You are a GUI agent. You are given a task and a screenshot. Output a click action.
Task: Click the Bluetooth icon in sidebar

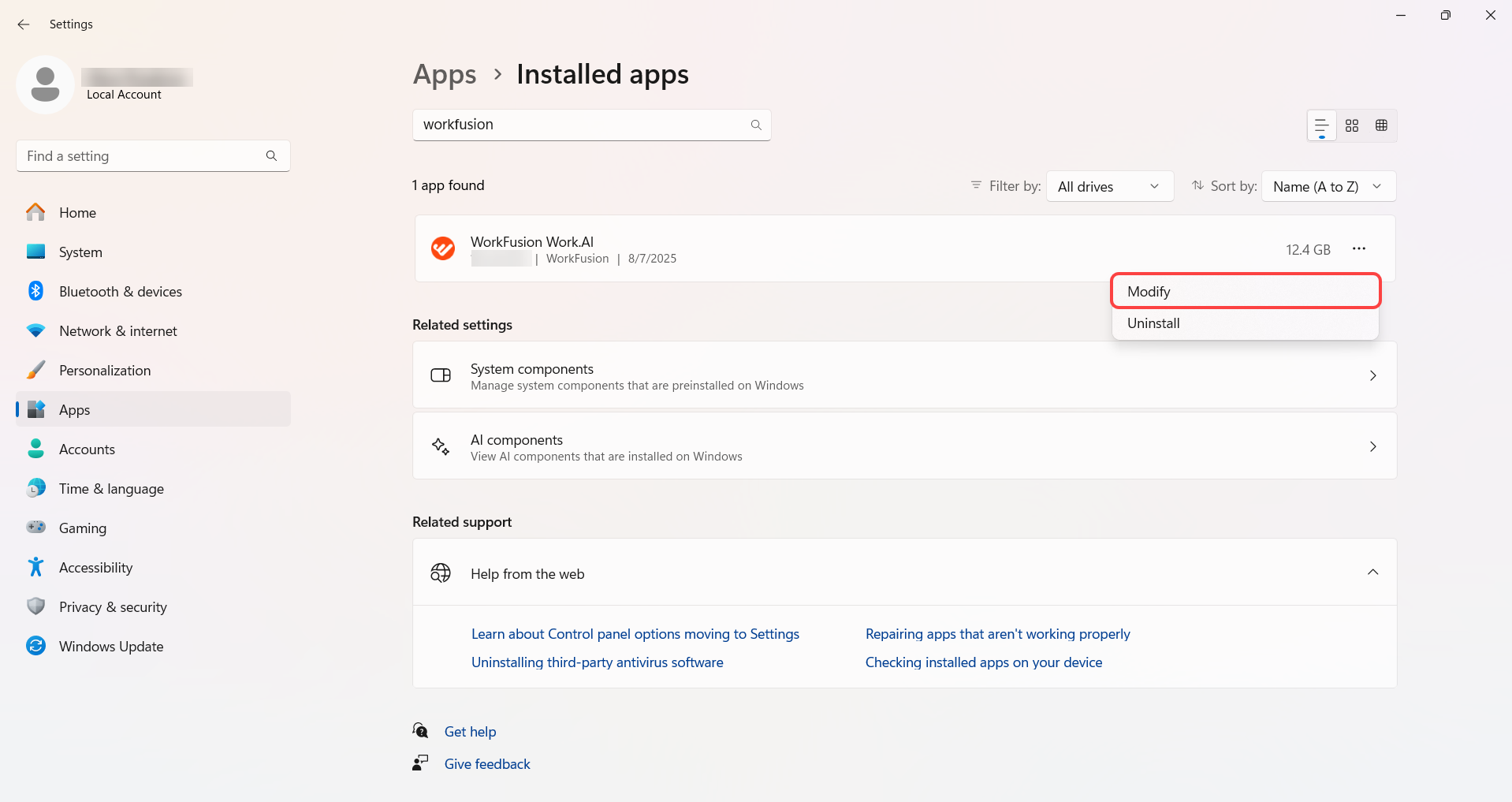(x=35, y=291)
